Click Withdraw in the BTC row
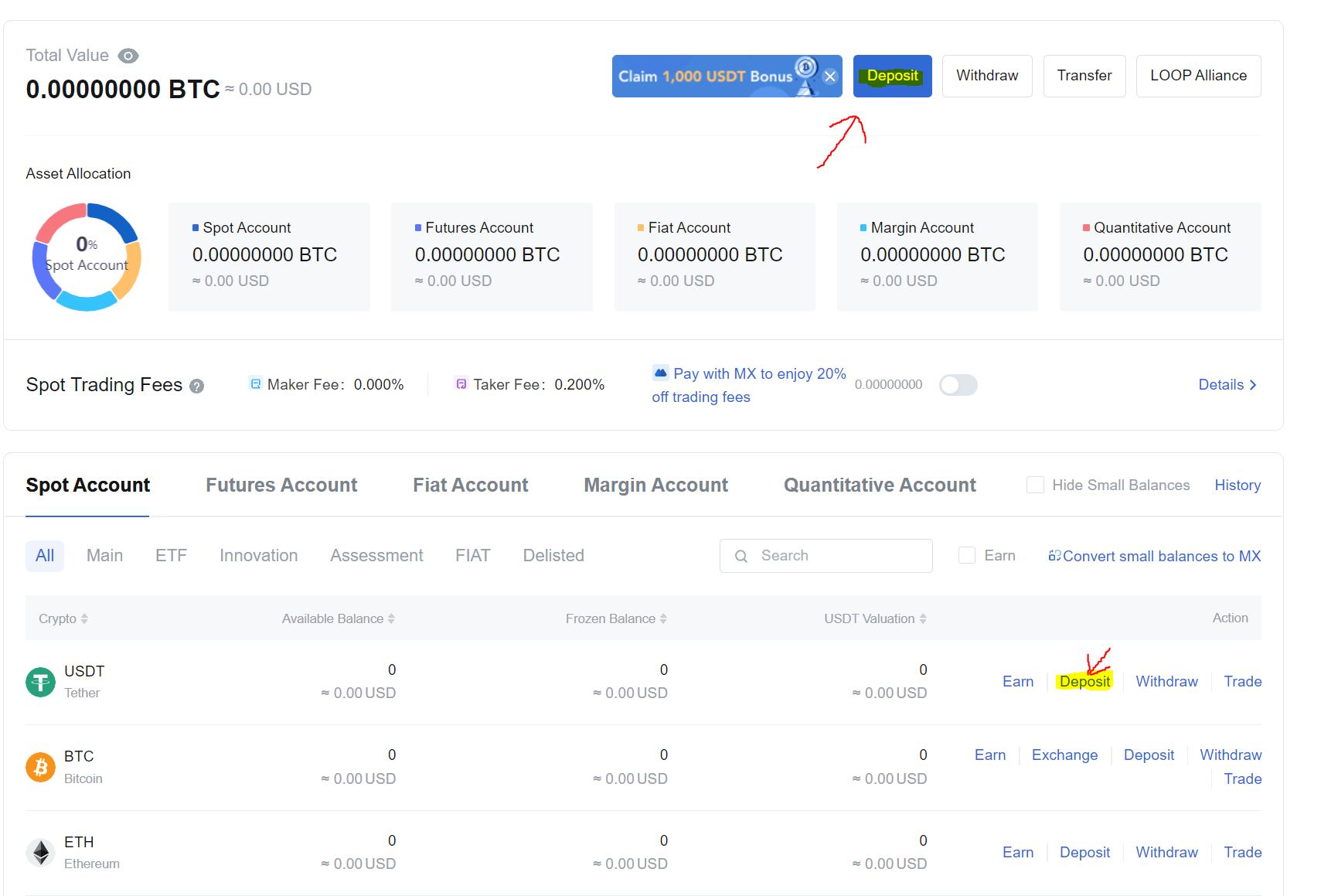Image resolution: width=1338 pixels, height=896 pixels. point(1231,755)
